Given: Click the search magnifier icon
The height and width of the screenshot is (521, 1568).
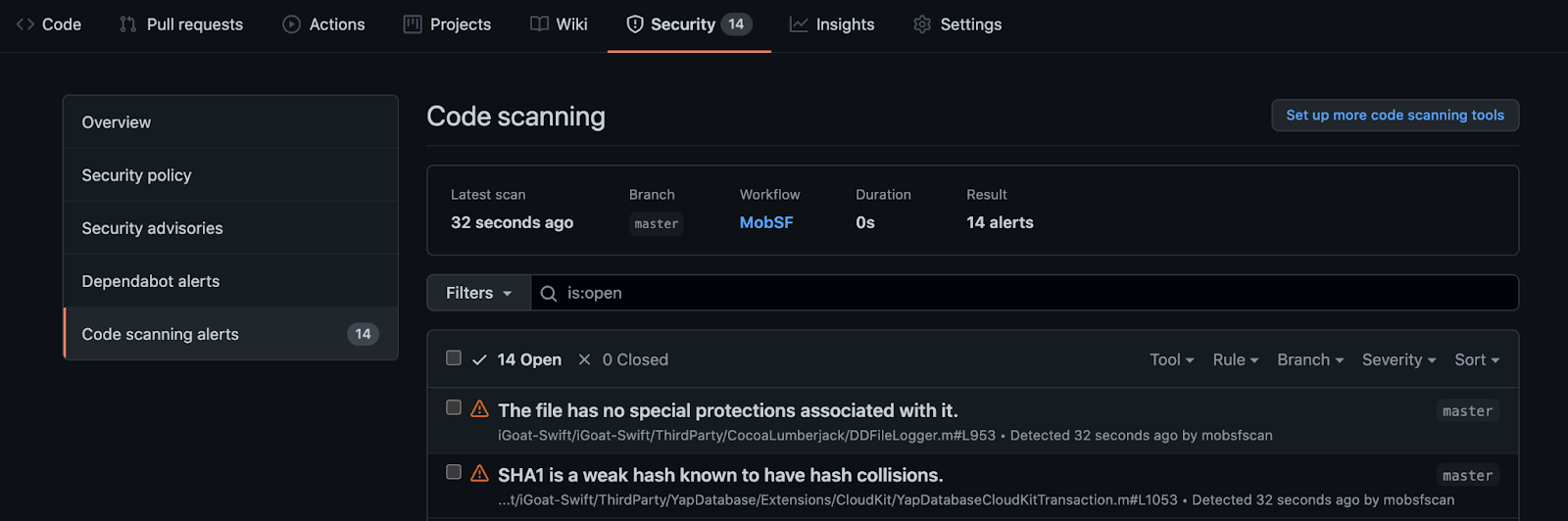Looking at the screenshot, I should pyautogui.click(x=549, y=294).
